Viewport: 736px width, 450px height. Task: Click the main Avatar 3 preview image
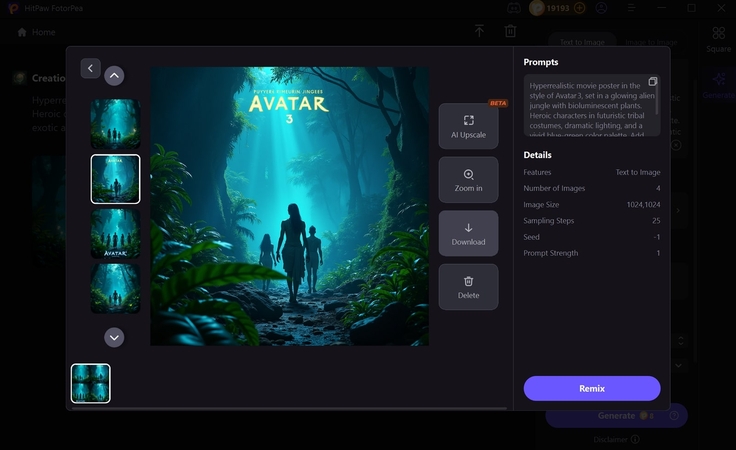pyautogui.click(x=289, y=206)
